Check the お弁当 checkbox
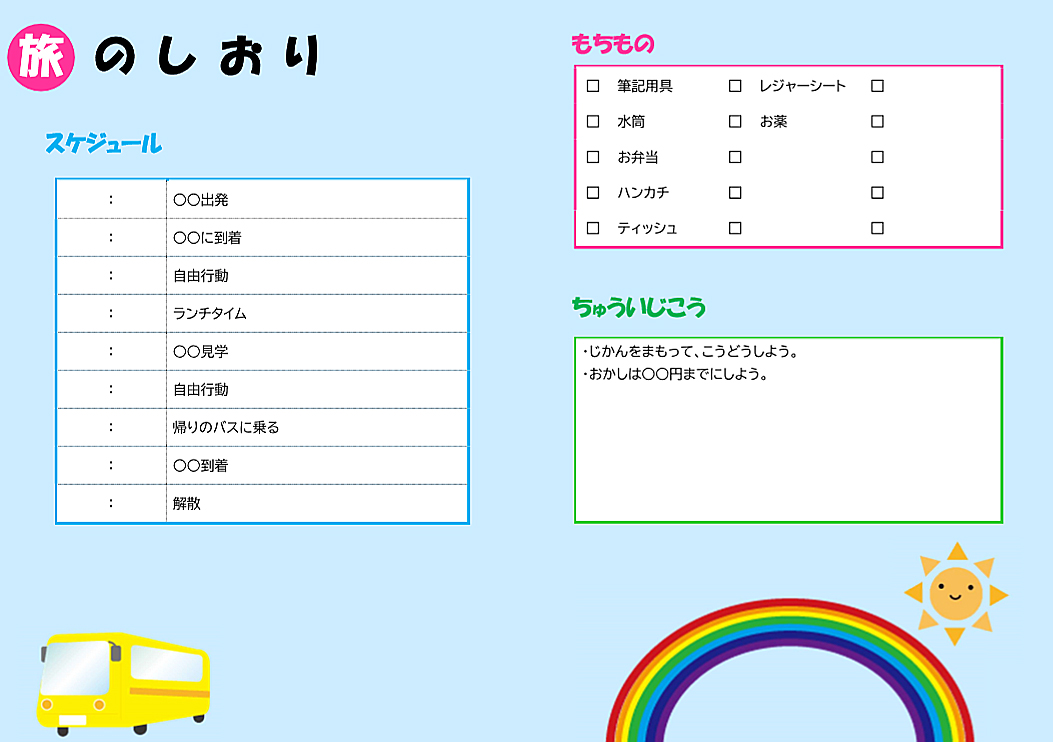The image size is (1053, 742). coord(593,157)
